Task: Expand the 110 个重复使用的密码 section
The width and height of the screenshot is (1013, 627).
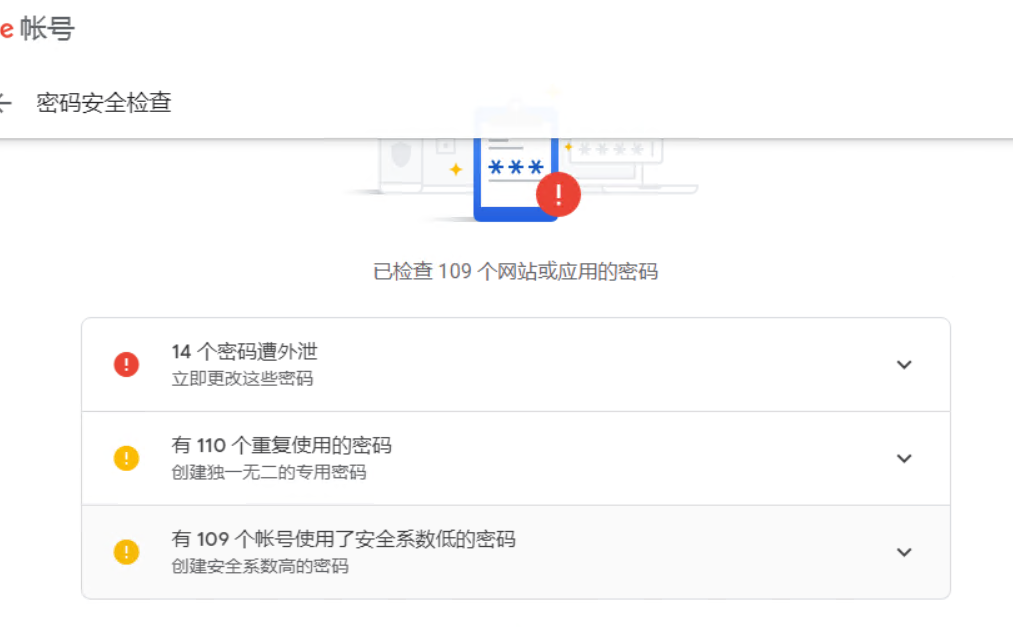Action: point(904,458)
